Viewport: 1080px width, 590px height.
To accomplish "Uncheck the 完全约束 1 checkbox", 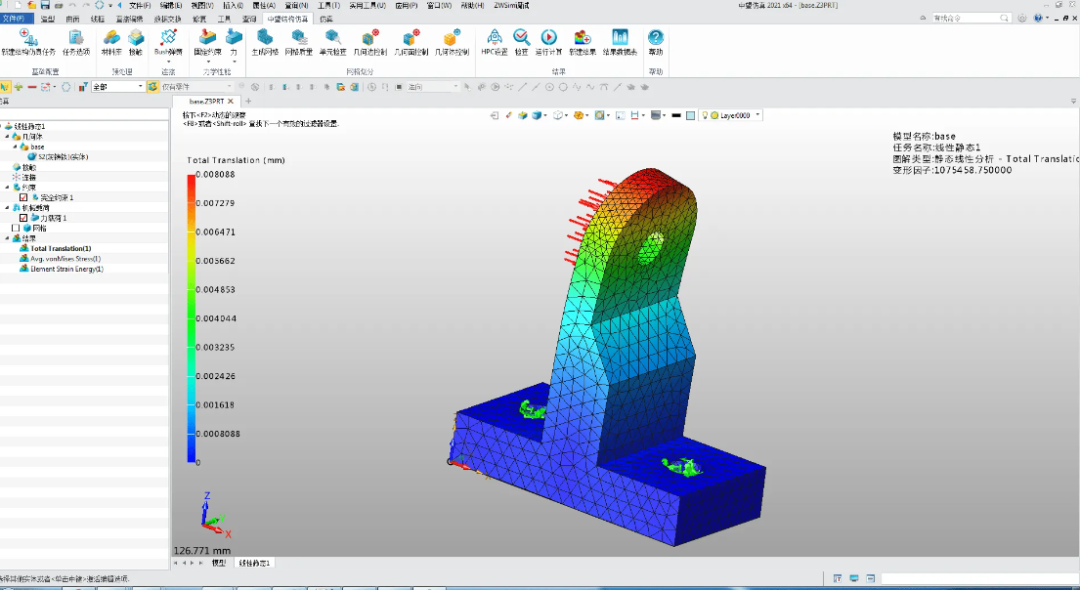I will [x=23, y=198].
